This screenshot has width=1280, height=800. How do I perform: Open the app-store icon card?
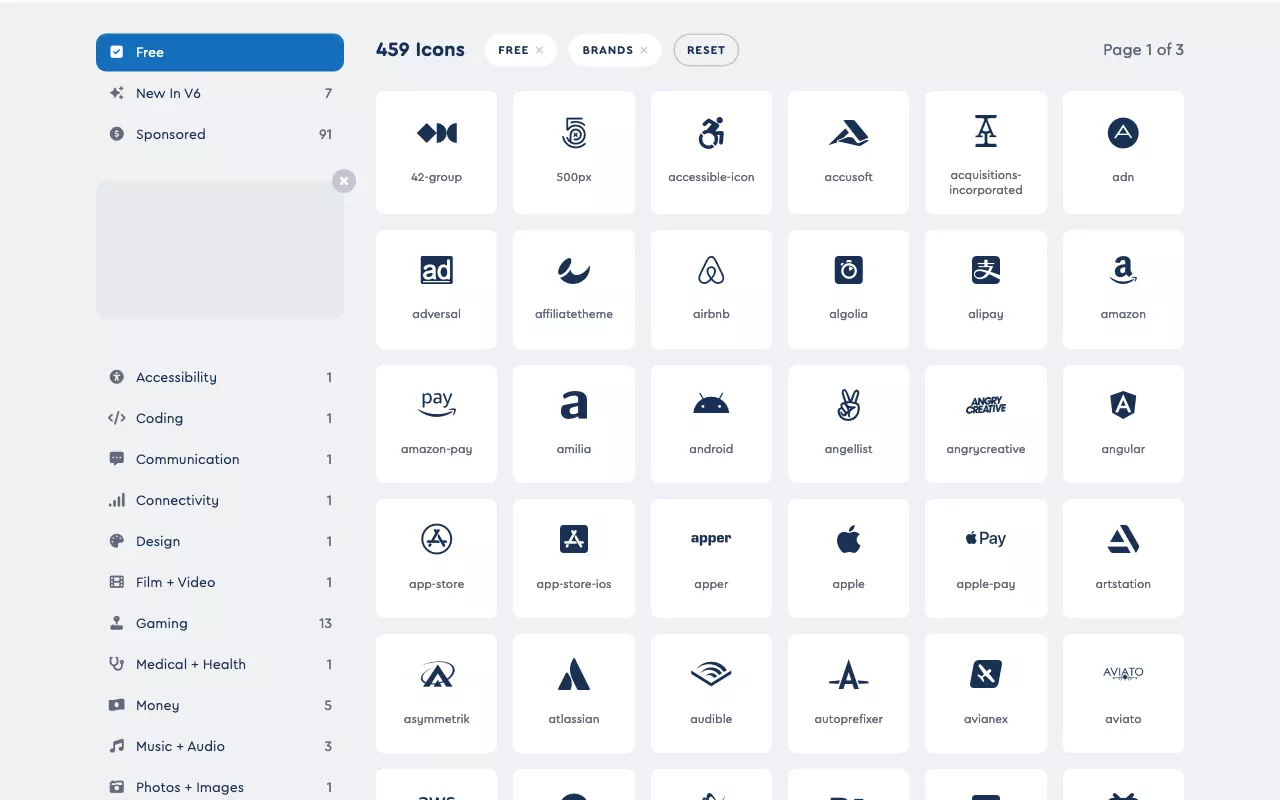[436, 558]
